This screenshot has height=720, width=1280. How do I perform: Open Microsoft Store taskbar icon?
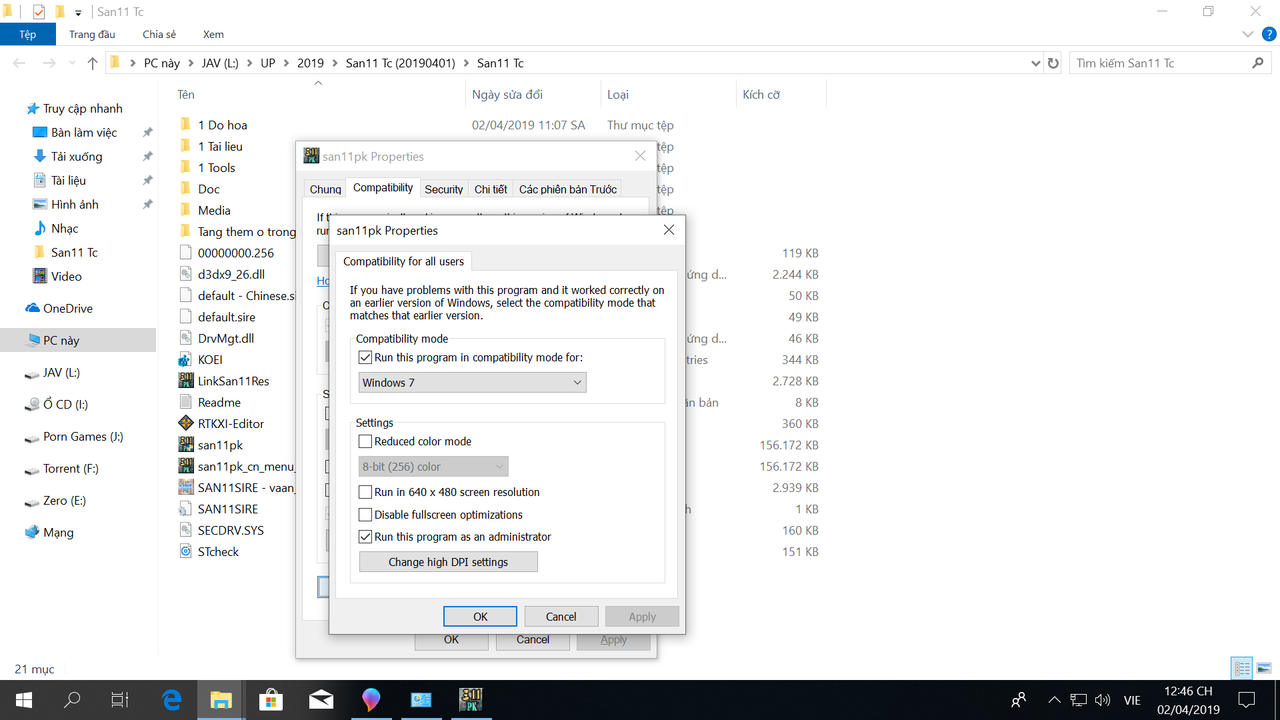pos(270,700)
